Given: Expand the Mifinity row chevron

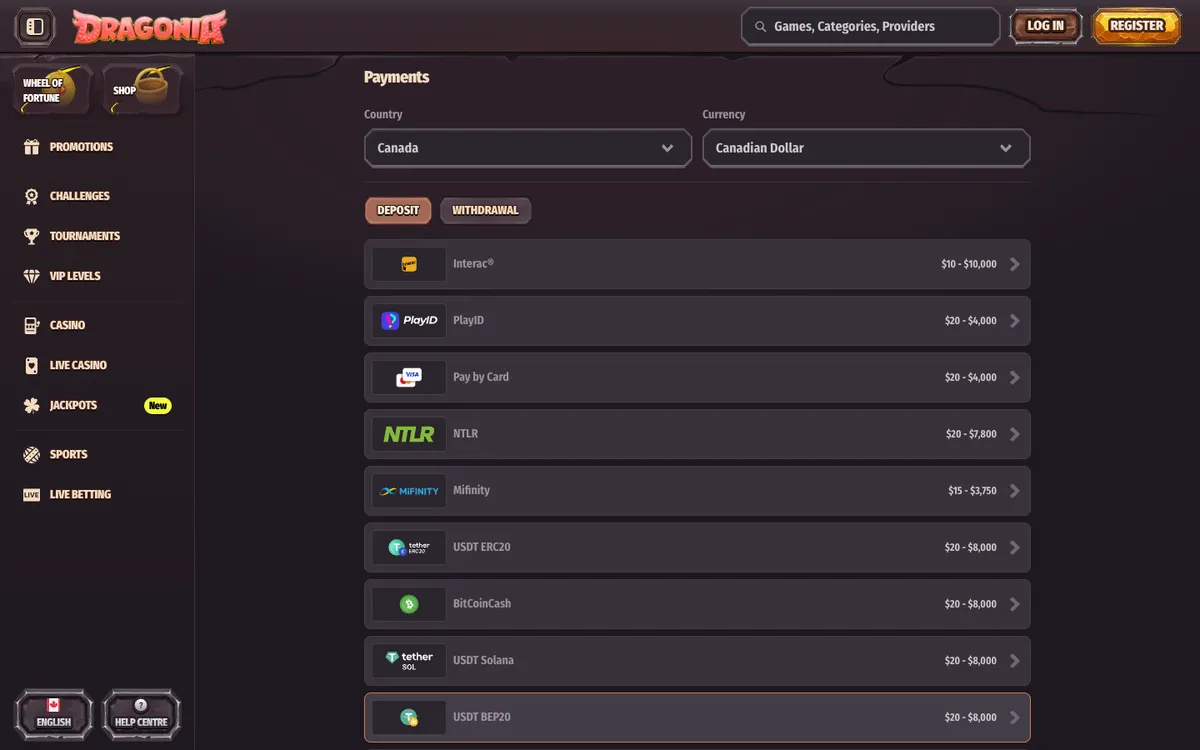Looking at the screenshot, I should click(x=1015, y=491).
